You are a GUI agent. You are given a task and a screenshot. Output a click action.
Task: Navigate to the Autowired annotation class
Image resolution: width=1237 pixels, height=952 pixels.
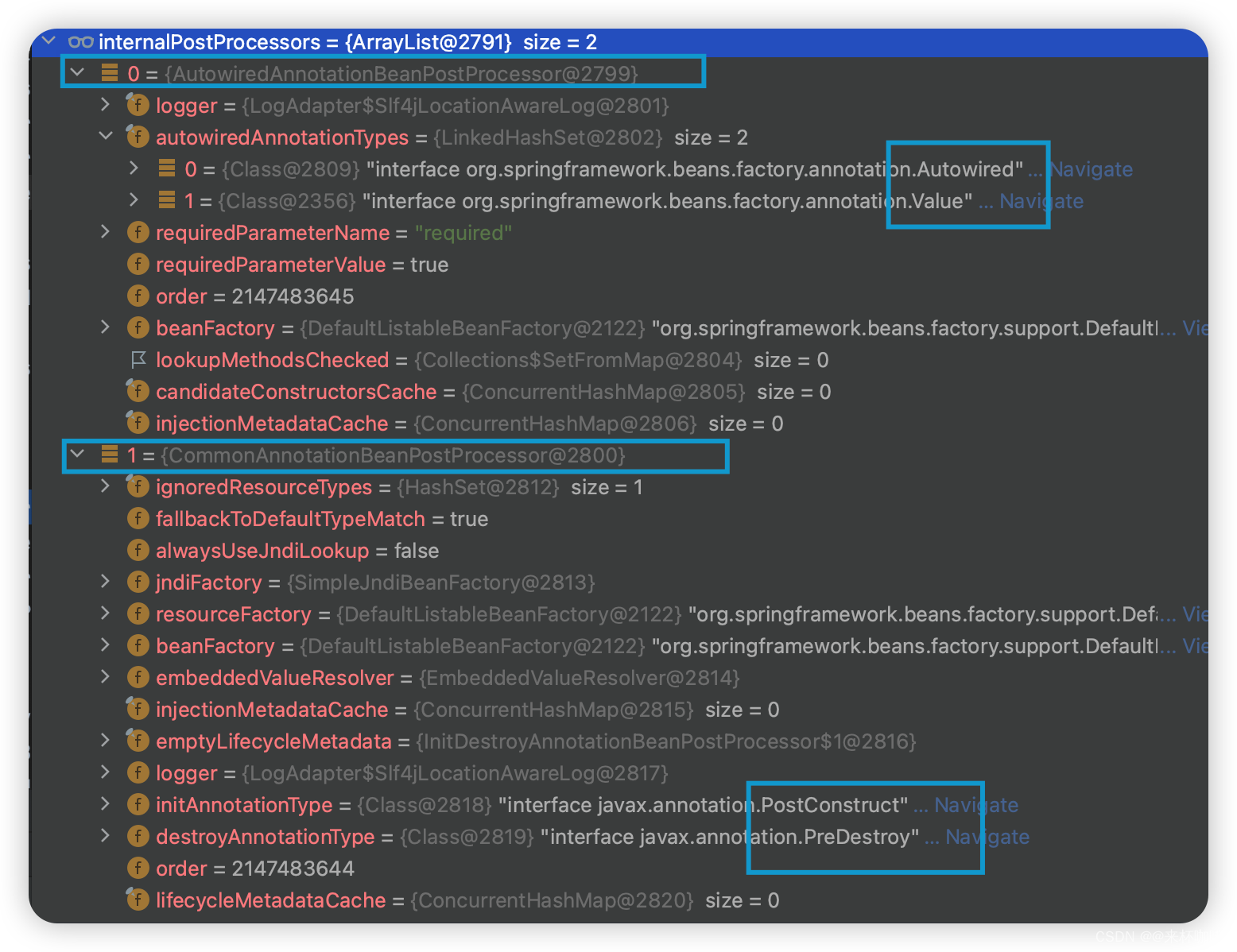[x=1091, y=169]
